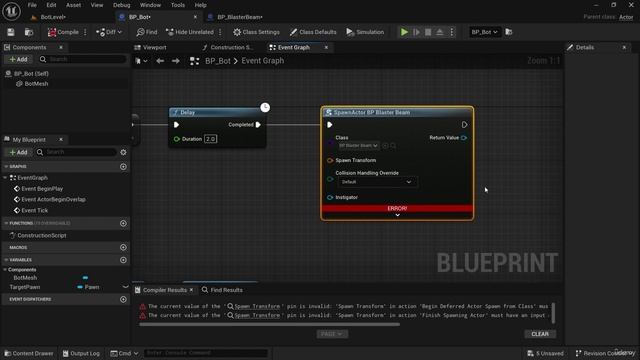640x360 pixels.
Task: Play the level with the green arrow
Action: coord(404,32)
